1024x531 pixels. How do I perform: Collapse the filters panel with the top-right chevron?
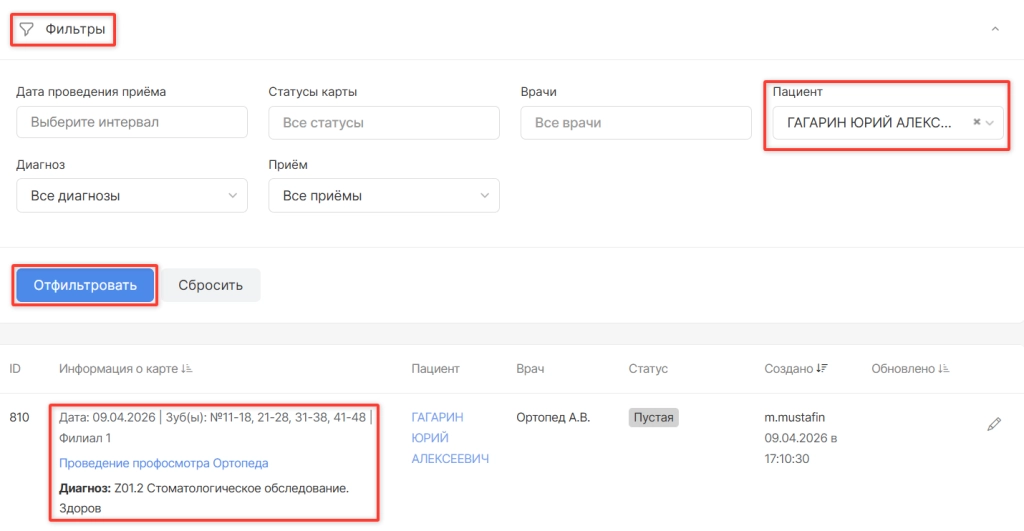click(x=994, y=29)
